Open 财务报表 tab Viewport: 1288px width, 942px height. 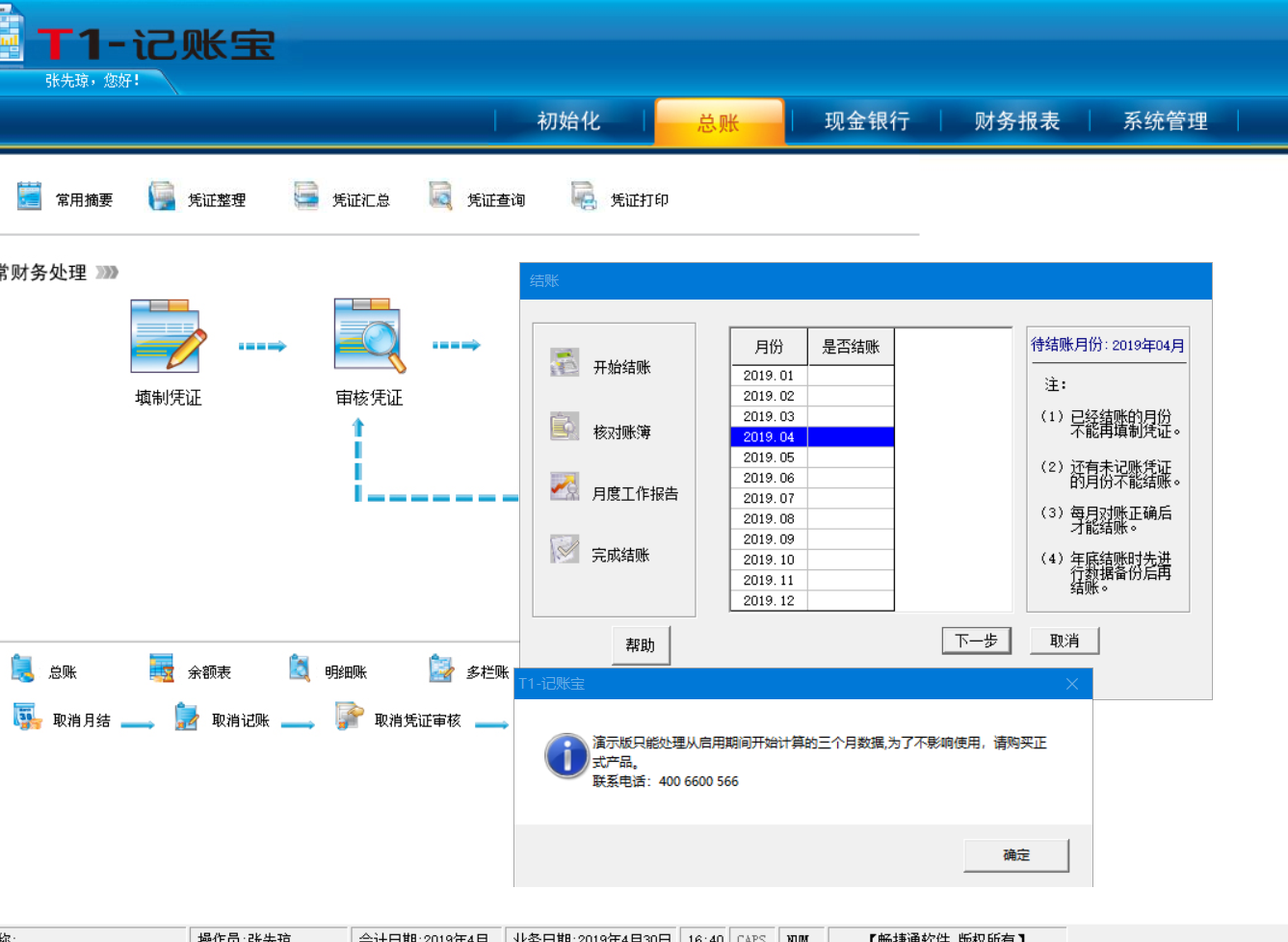(1016, 121)
